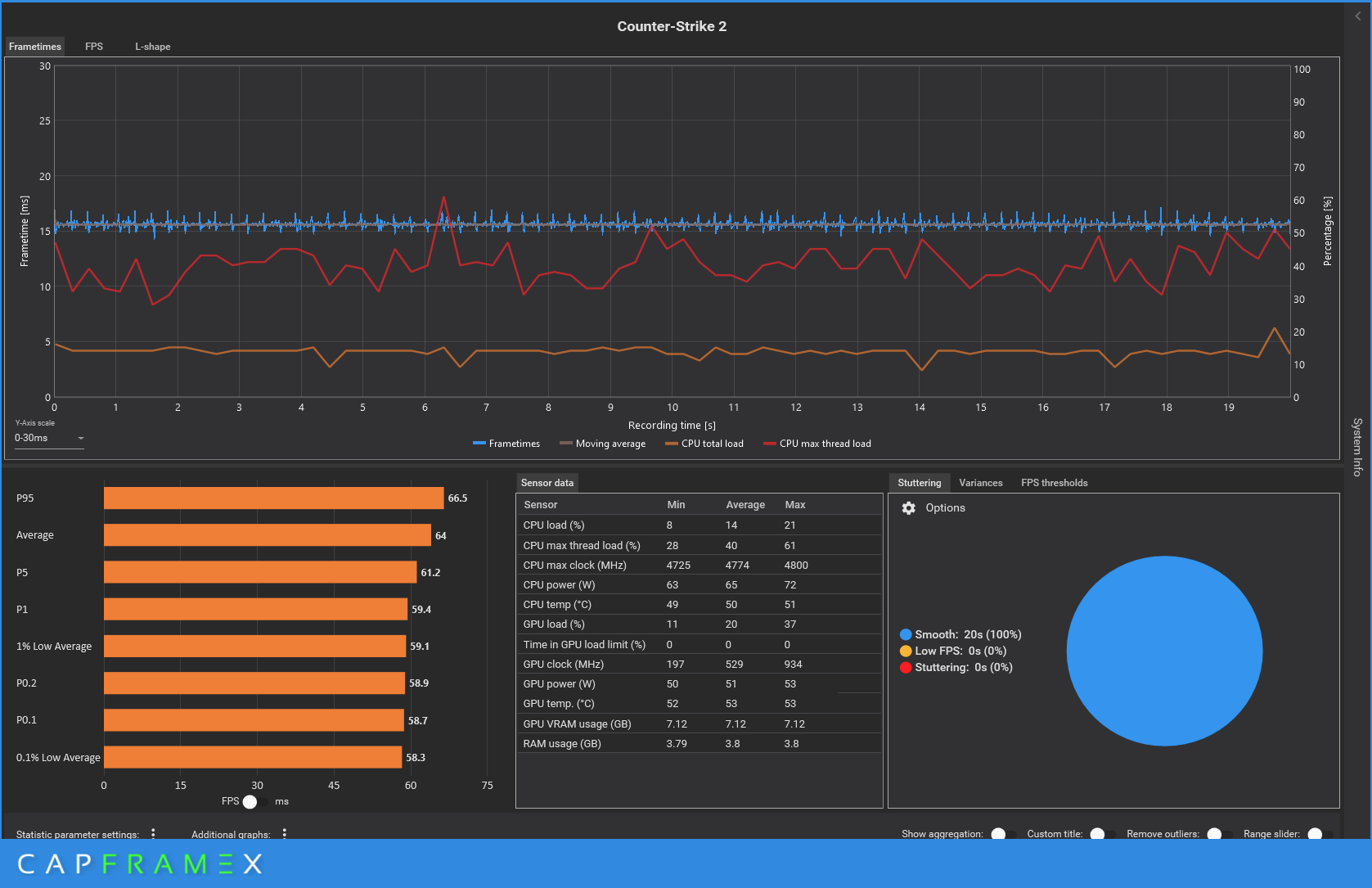This screenshot has width=1372, height=888.
Task: Open the FPS thresholds tab
Action: (1055, 483)
